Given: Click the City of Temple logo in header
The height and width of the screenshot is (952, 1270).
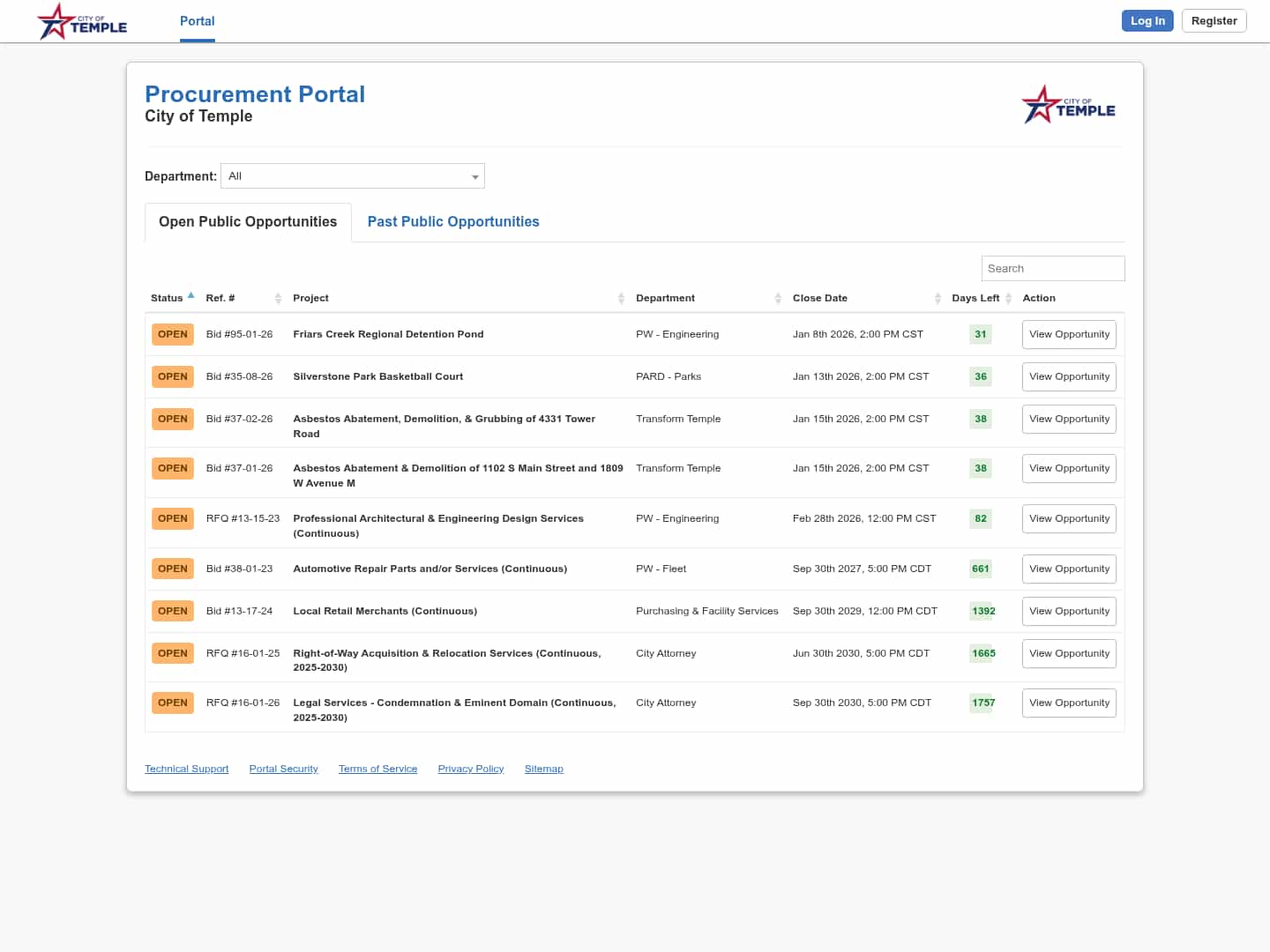Looking at the screenshot, I should (82, 22).
